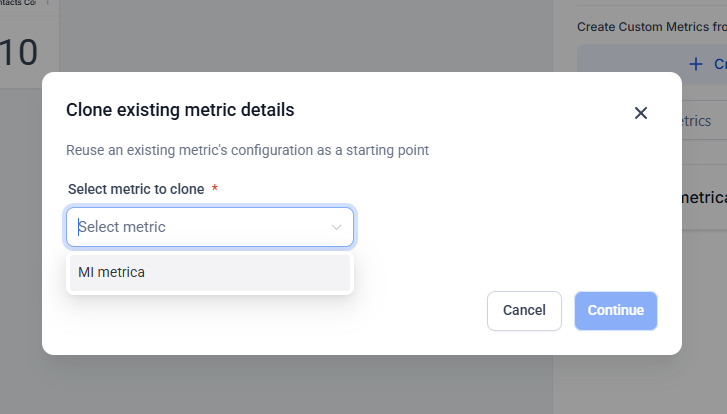Image resolution: width=727 pixels, height=414 pixels.
Task: Click the 'Reuse an existing metric's configuration' description
Action: coord(247,150)
